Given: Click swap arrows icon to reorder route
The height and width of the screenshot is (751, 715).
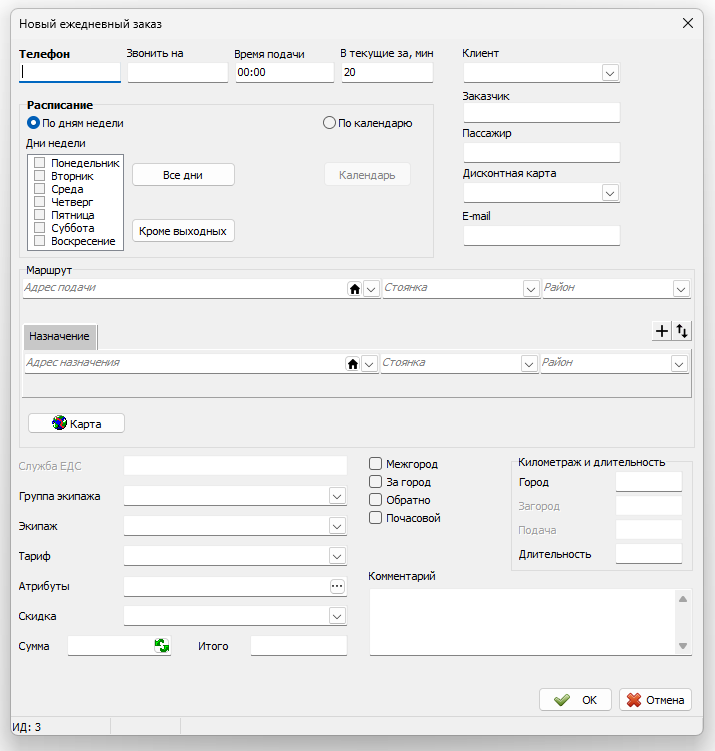Looking at the screenshot, I should [682, 332].
